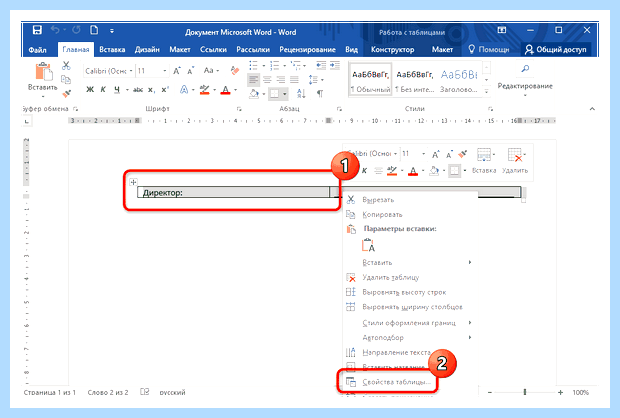Apply subscript in the ribbon
The image size is (620, 418).
click(x=151, y=90)
